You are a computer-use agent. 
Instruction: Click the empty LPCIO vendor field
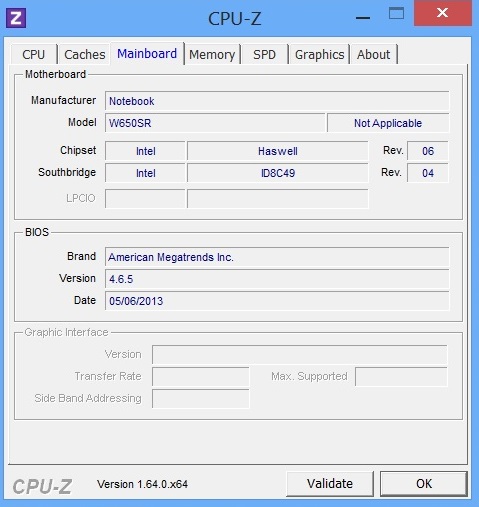(145, 198)
